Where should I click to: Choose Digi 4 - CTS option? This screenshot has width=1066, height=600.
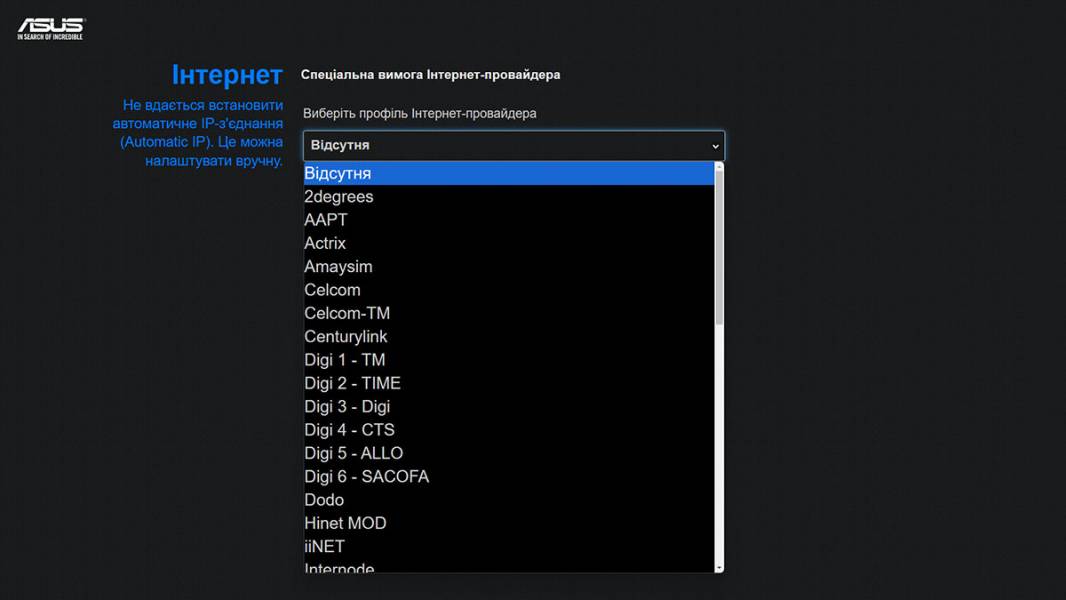click(x=509, y=429)
